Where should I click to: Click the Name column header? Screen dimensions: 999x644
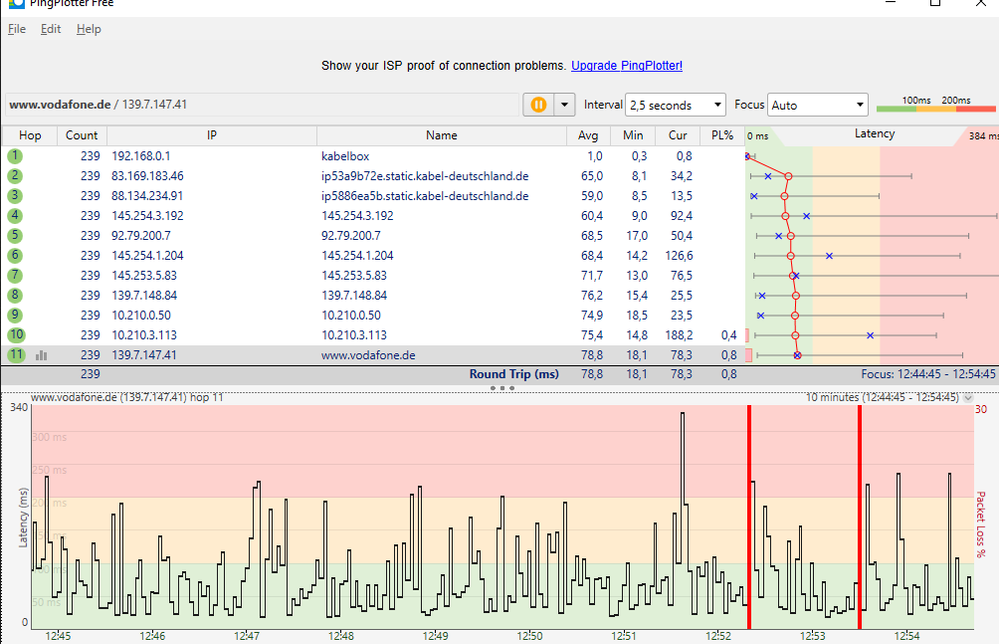(x=442, y=136)
